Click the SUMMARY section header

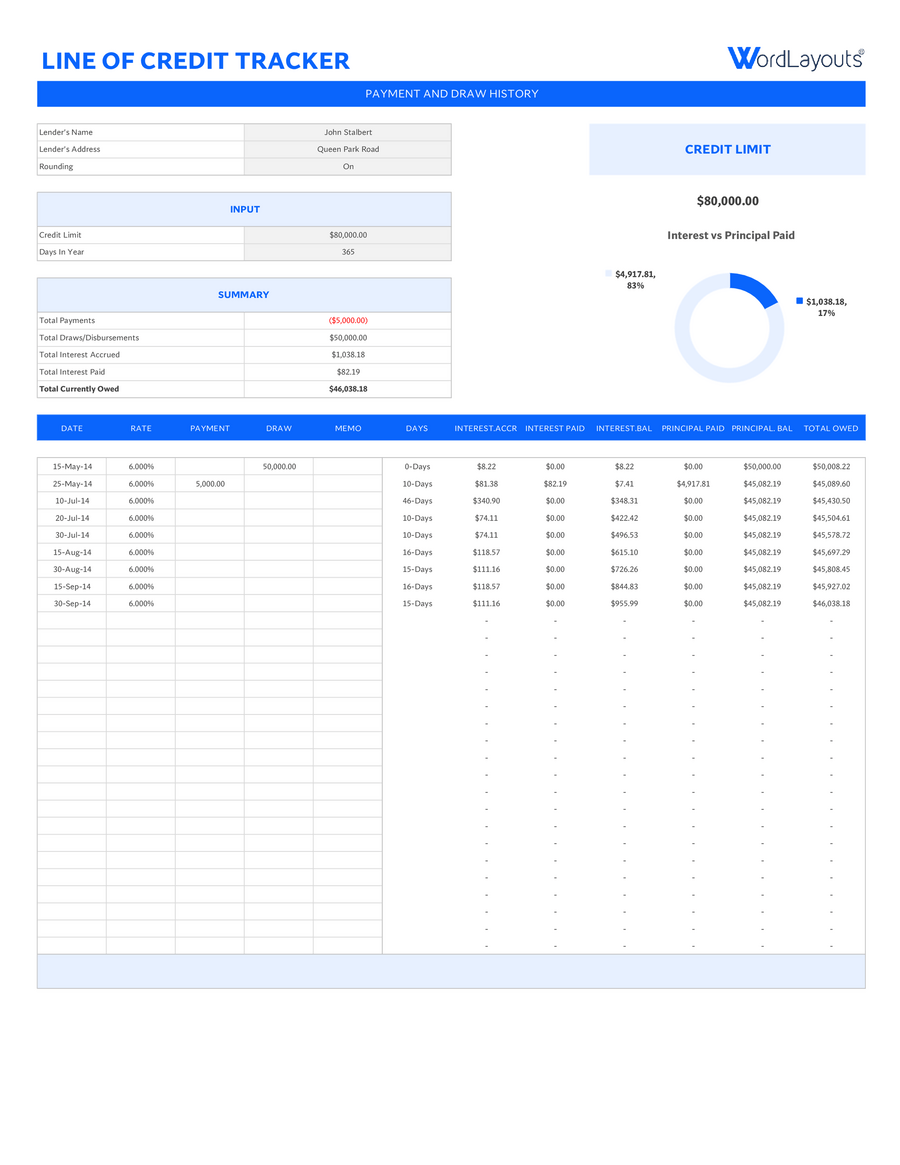(244, 294)
